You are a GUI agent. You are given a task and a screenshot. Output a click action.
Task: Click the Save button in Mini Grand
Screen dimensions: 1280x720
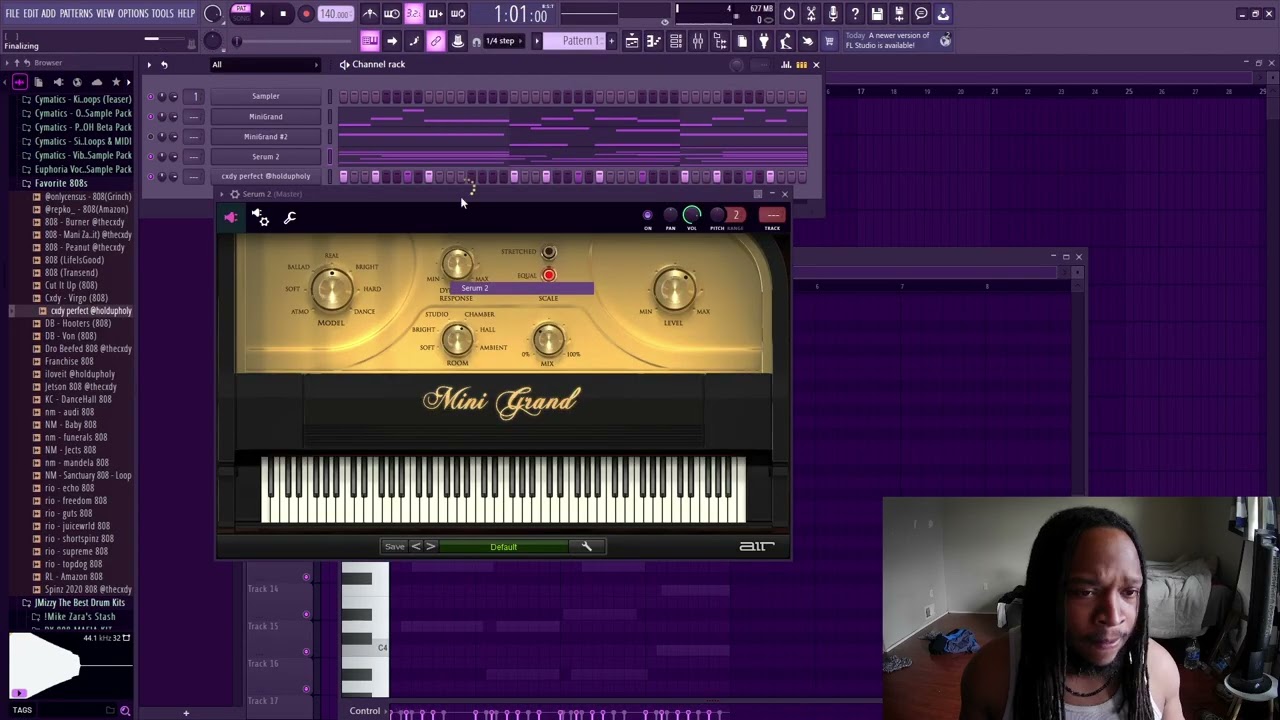pos(395,546)
